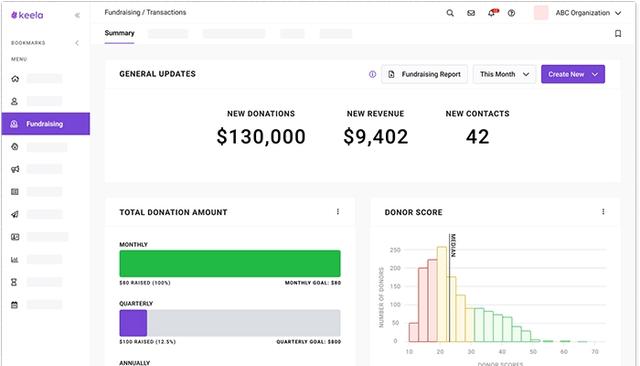
Task: Open the calendar icon in sidebar
Action: 14,305
